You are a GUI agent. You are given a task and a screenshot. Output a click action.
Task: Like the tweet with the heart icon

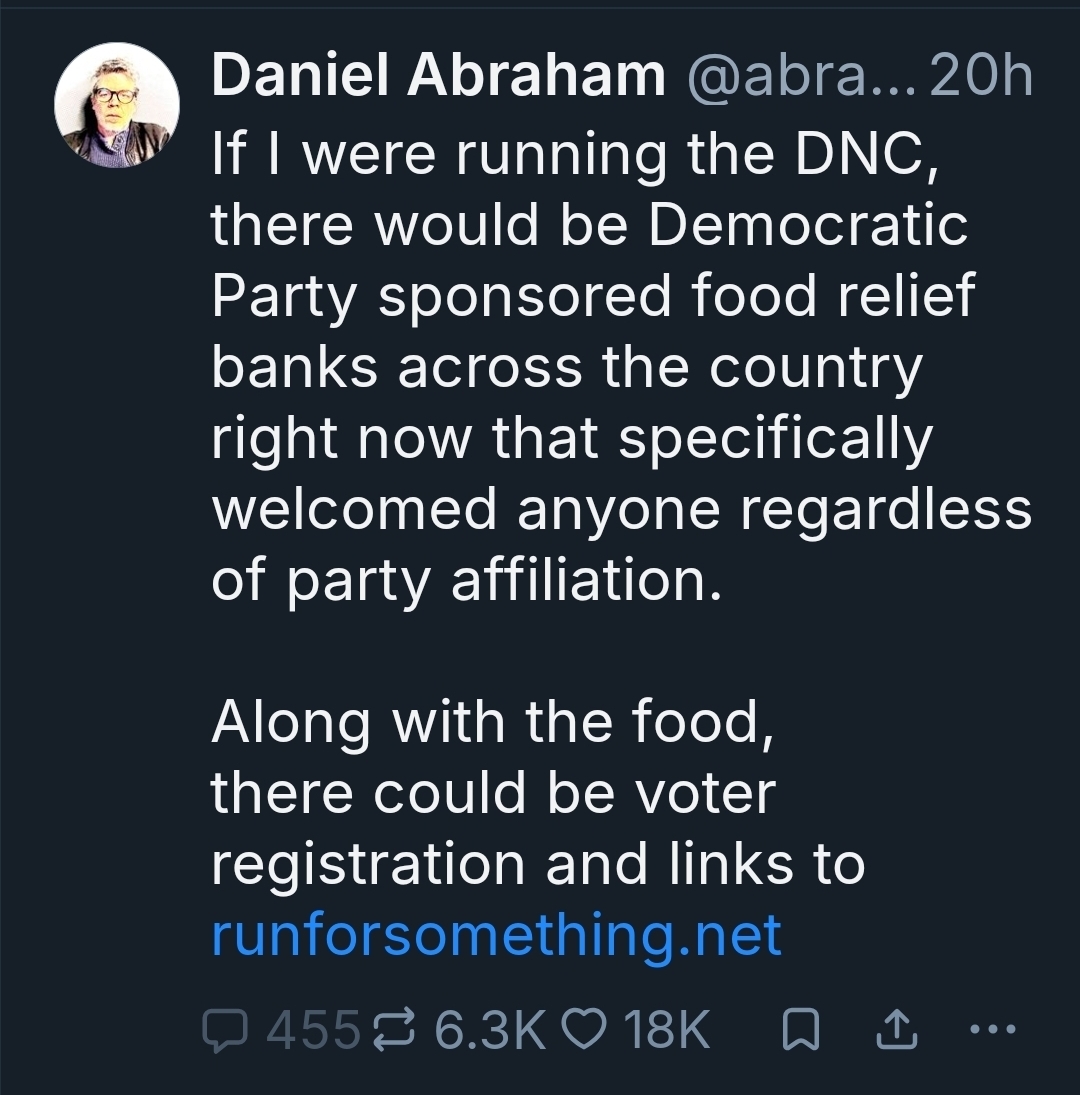point(583,1029)
